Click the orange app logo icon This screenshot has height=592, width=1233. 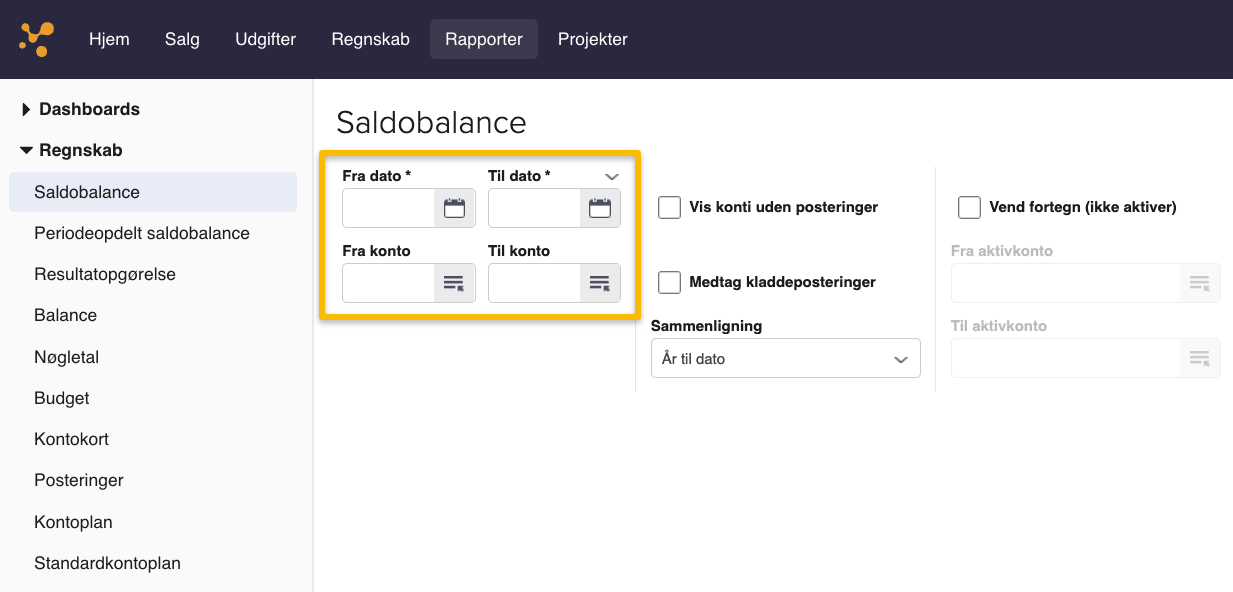tap(36, 39)
